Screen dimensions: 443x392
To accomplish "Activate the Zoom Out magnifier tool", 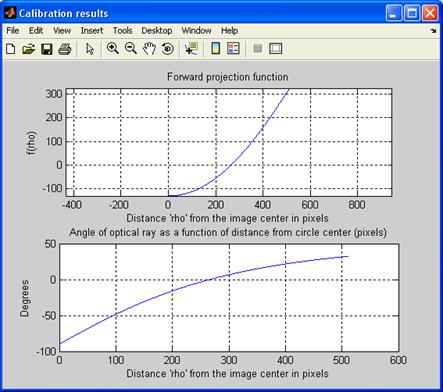I will tap(131, 49).
